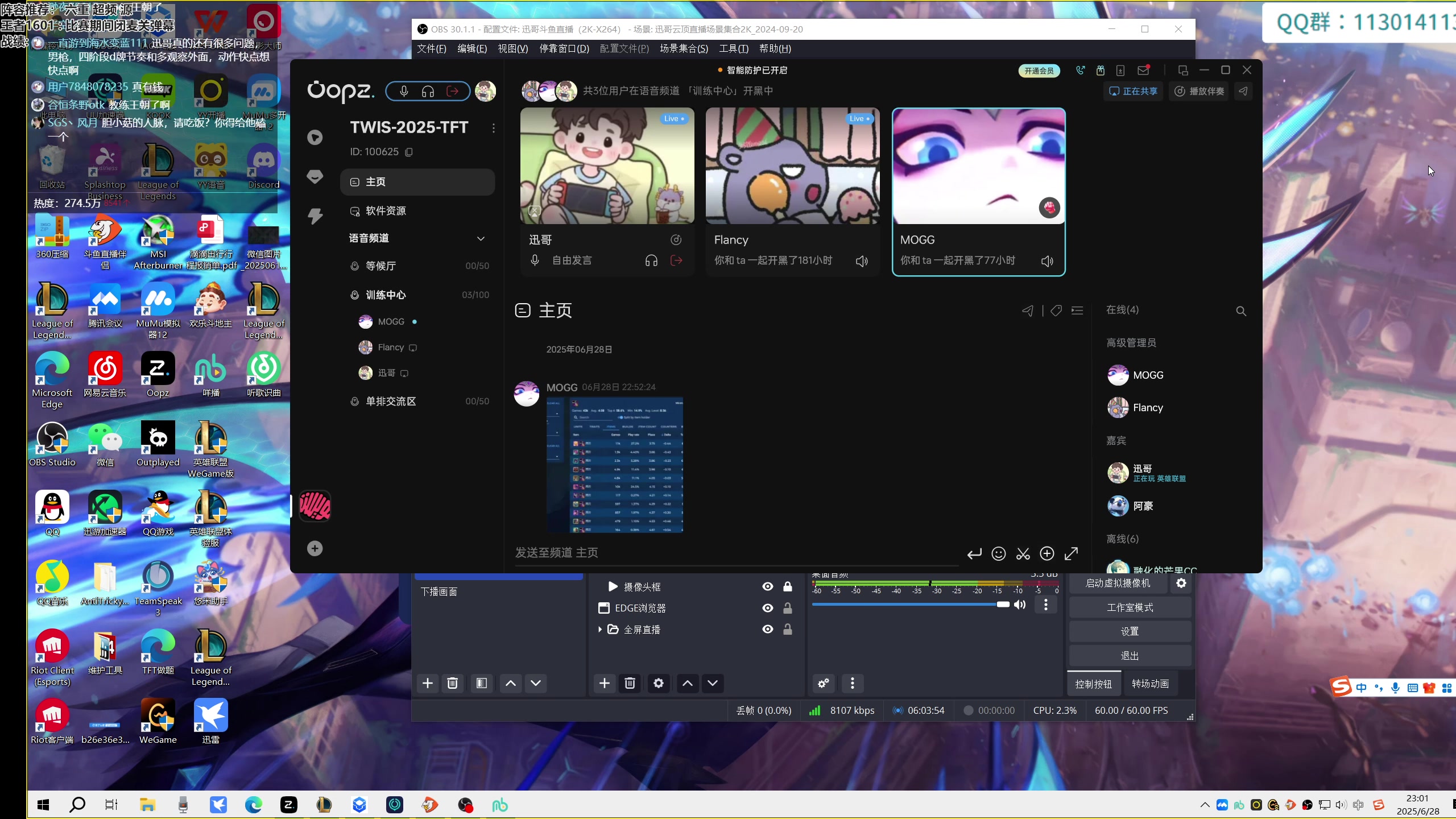Viewport: 1456px width, 819px height.
Task: Click the 正在共享 sharing button
Action: click(x=1134, y=92)
